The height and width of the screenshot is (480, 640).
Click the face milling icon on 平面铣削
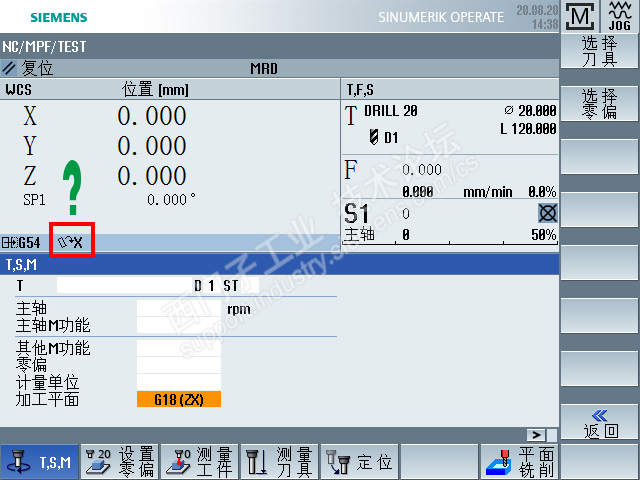(500, 463)
